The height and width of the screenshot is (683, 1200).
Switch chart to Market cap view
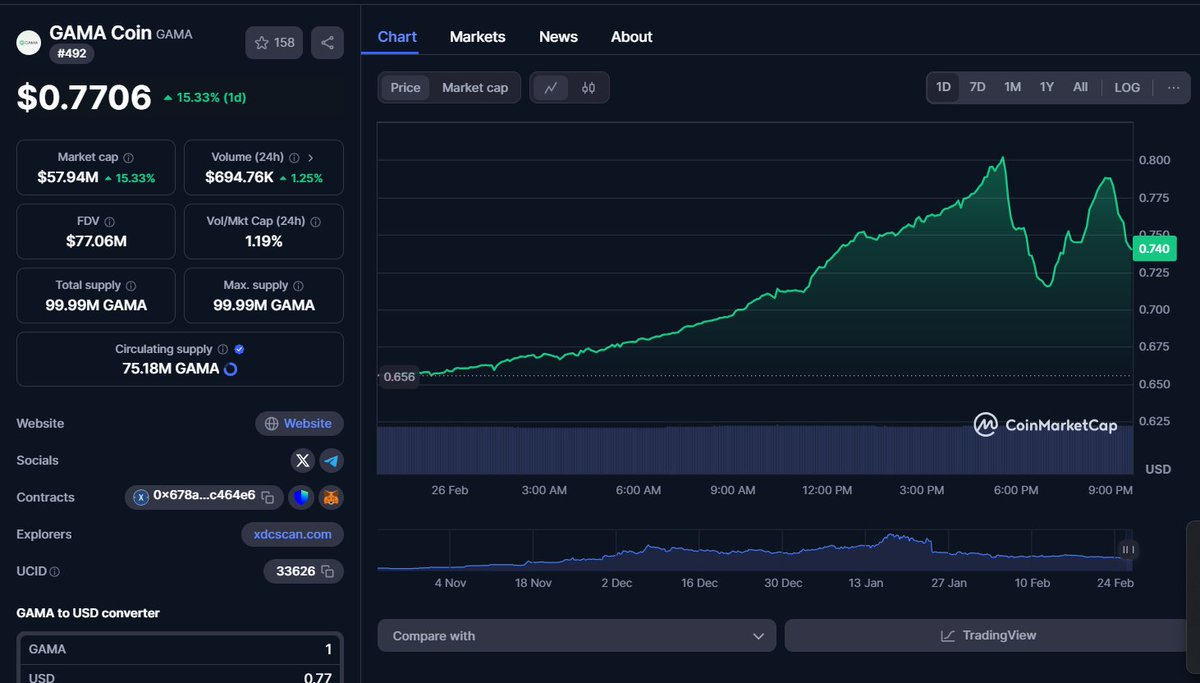[x=475, y=88]
